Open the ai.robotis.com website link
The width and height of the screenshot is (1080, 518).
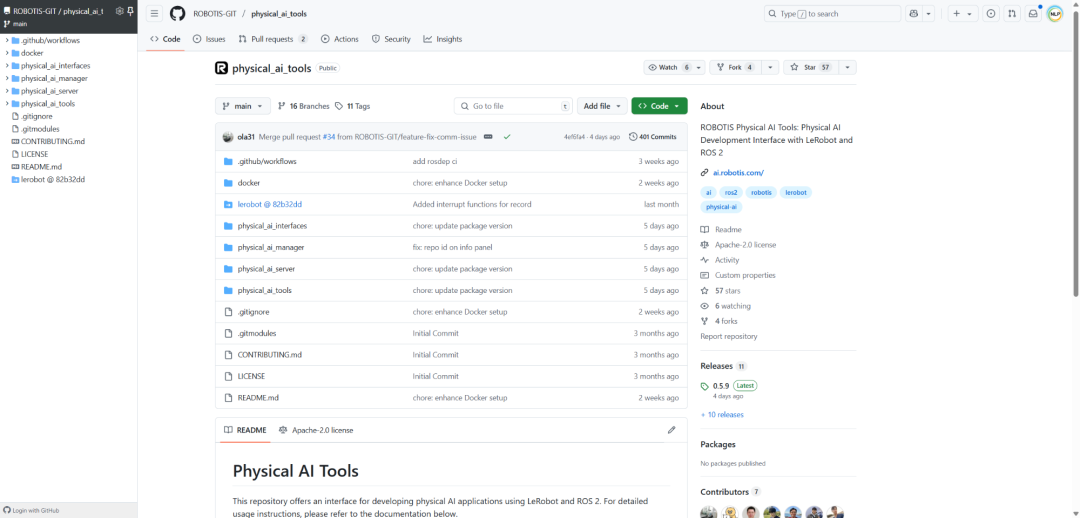coord(738,173)
